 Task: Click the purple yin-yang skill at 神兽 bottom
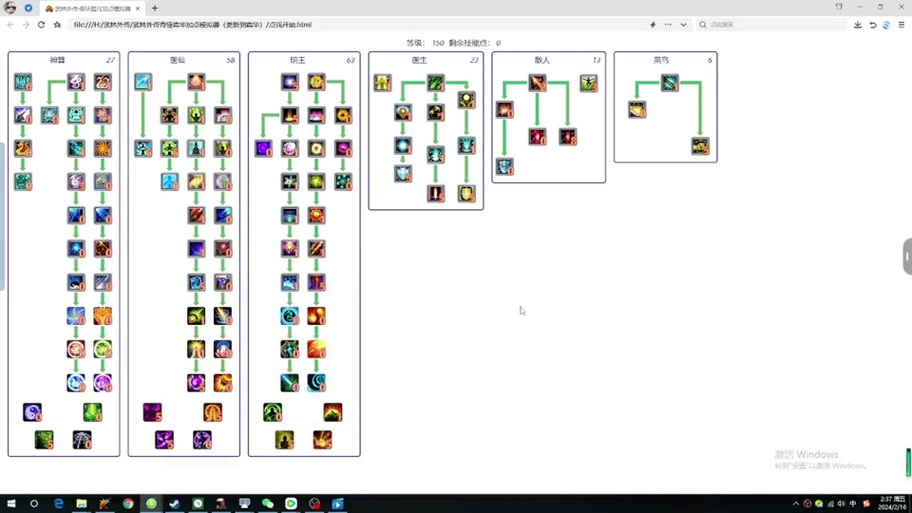32,412
